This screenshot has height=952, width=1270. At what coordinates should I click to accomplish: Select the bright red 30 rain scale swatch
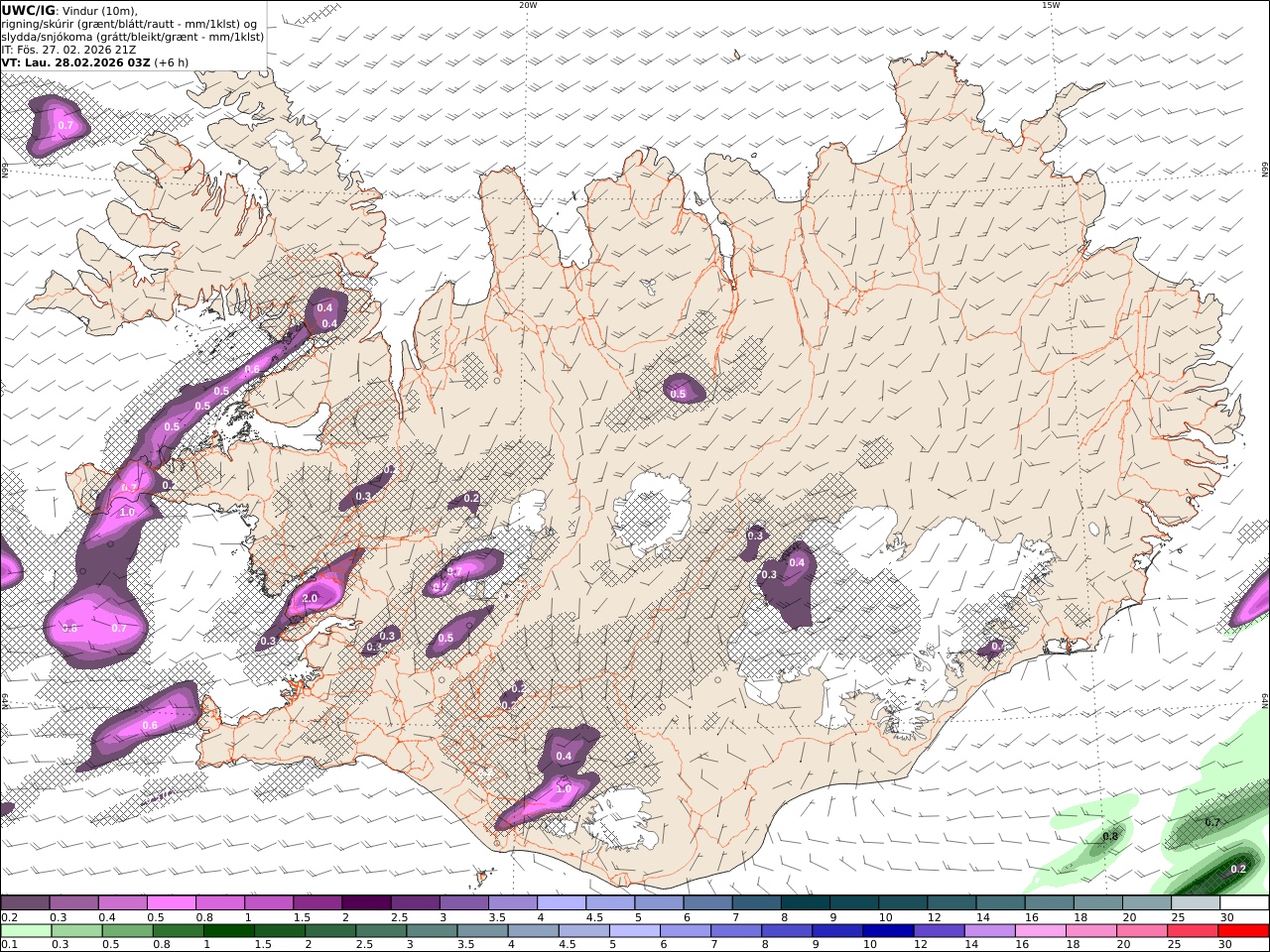1243,931
